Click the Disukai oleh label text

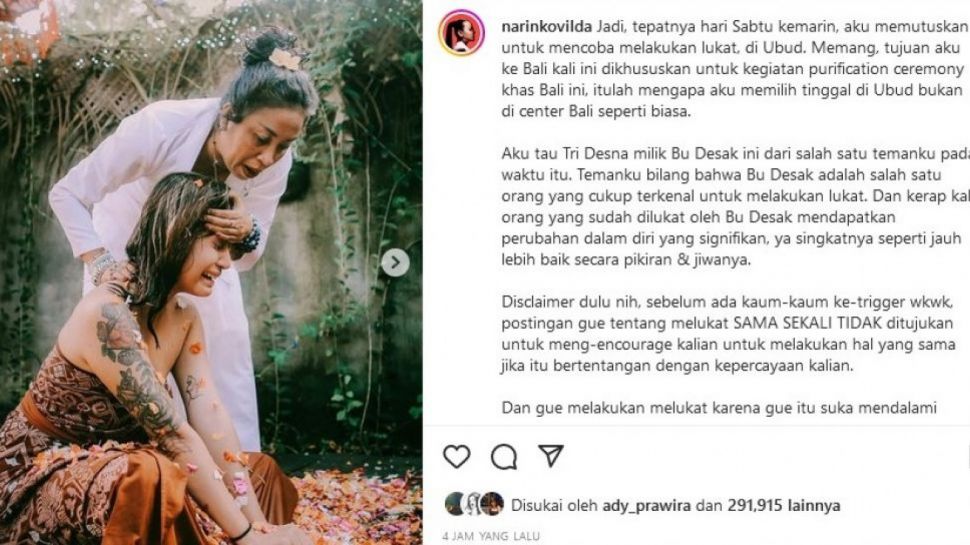coord(554,505)
